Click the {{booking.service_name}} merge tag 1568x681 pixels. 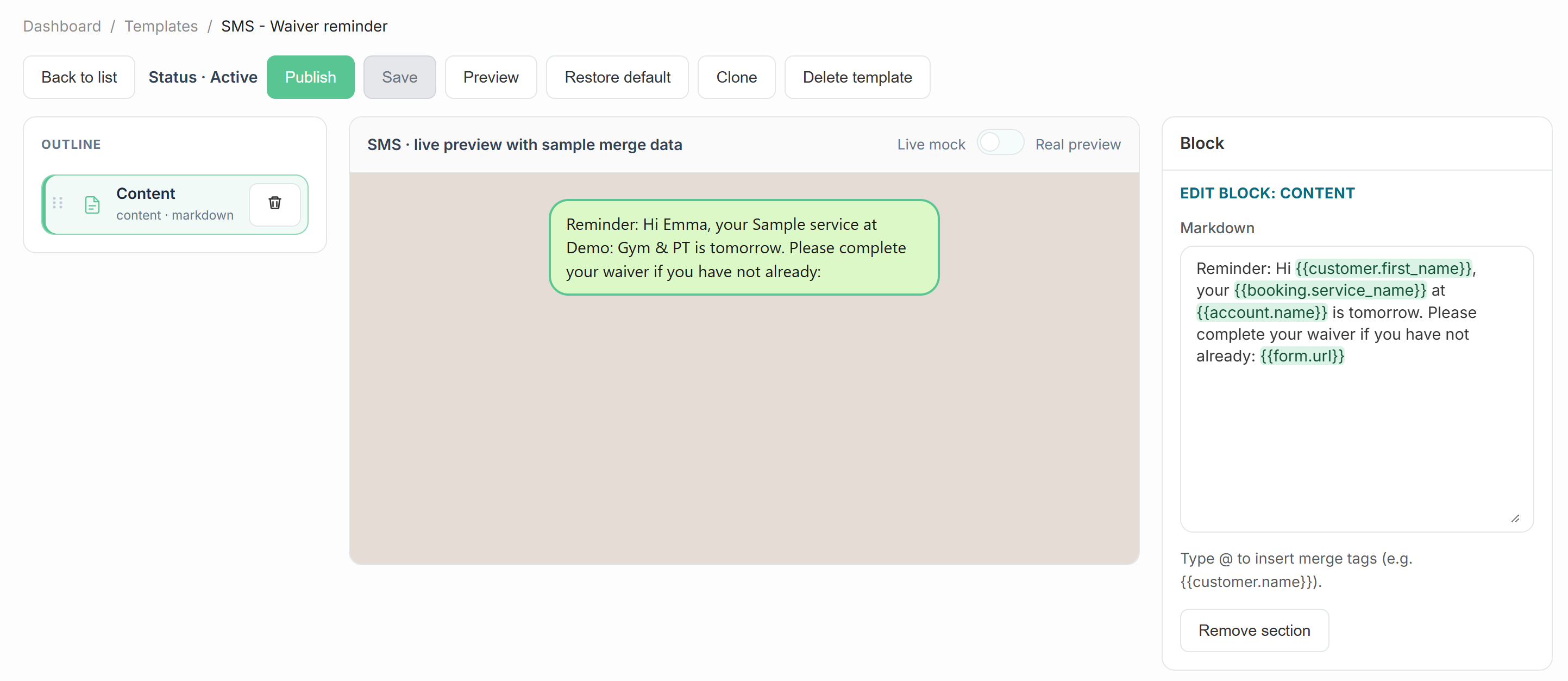[x=1329, y=290]
